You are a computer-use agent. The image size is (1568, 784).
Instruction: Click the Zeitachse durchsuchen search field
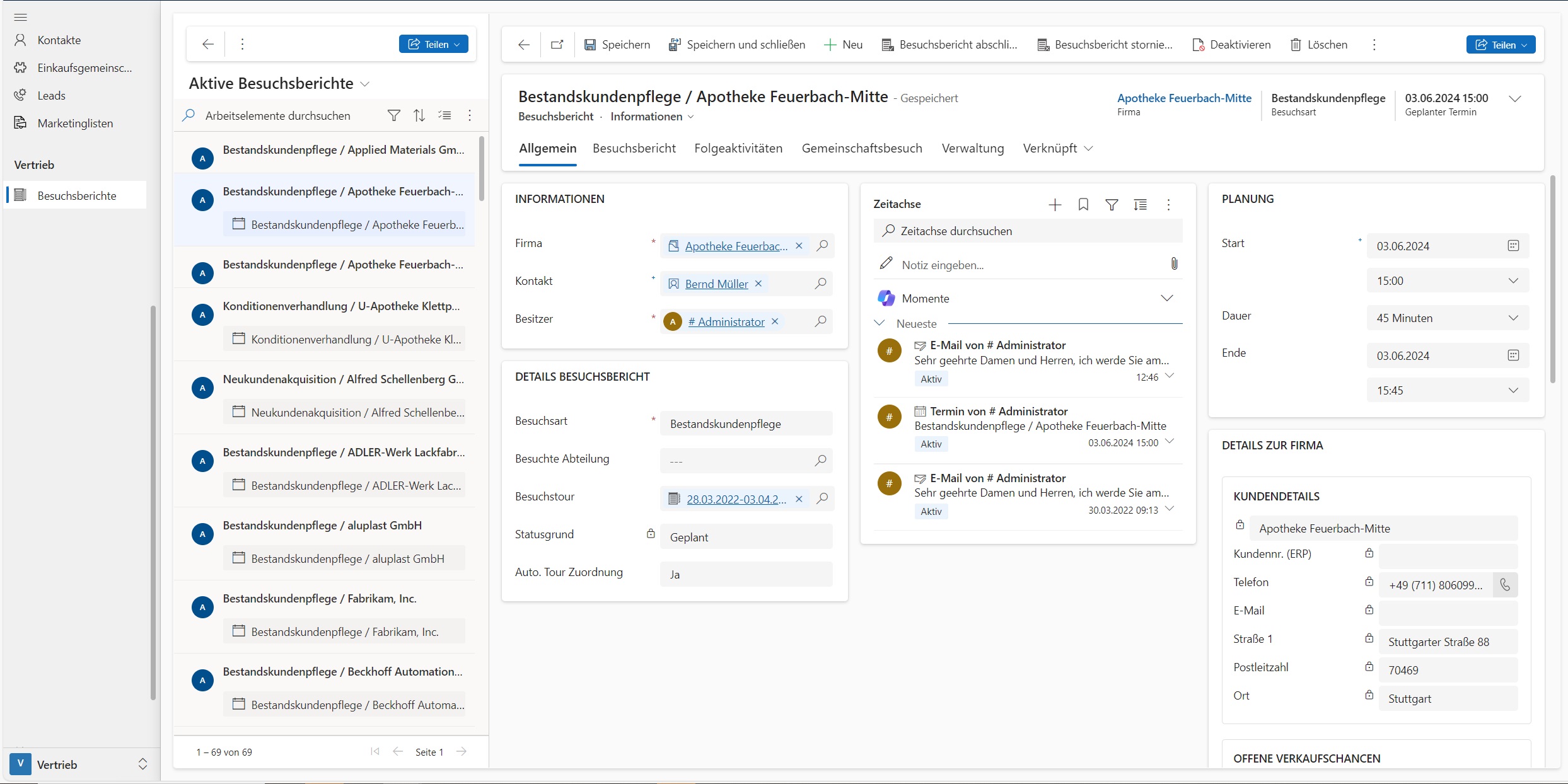pyautogui.click(x=1028, y=231)
